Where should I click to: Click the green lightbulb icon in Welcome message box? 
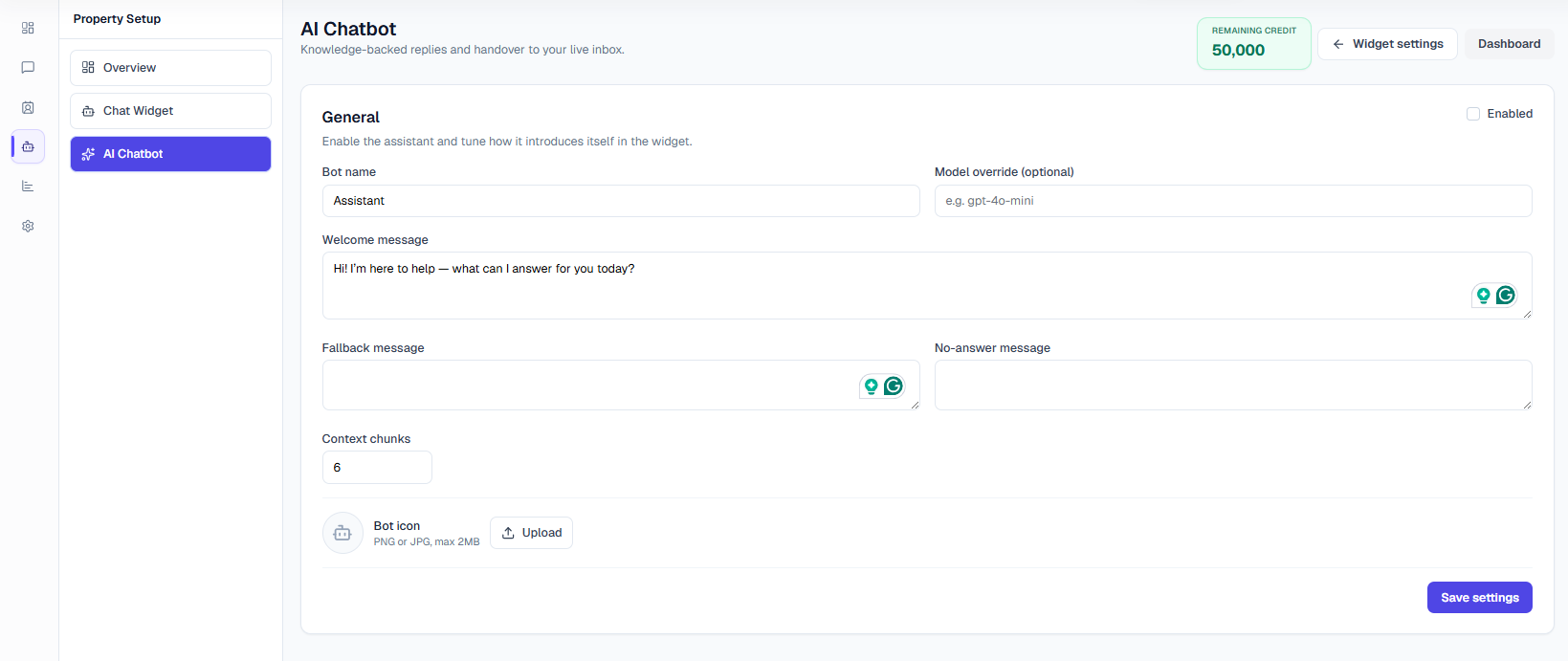click(x=1483, y=296)
